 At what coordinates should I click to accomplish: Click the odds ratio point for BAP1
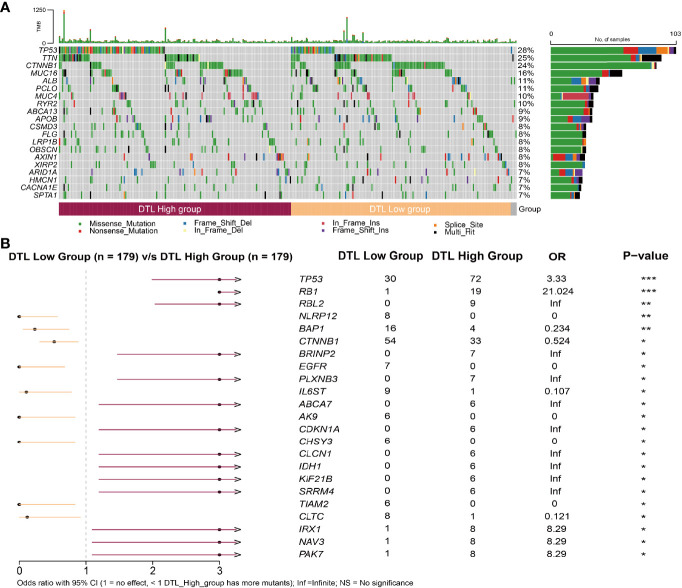[35, 328]
